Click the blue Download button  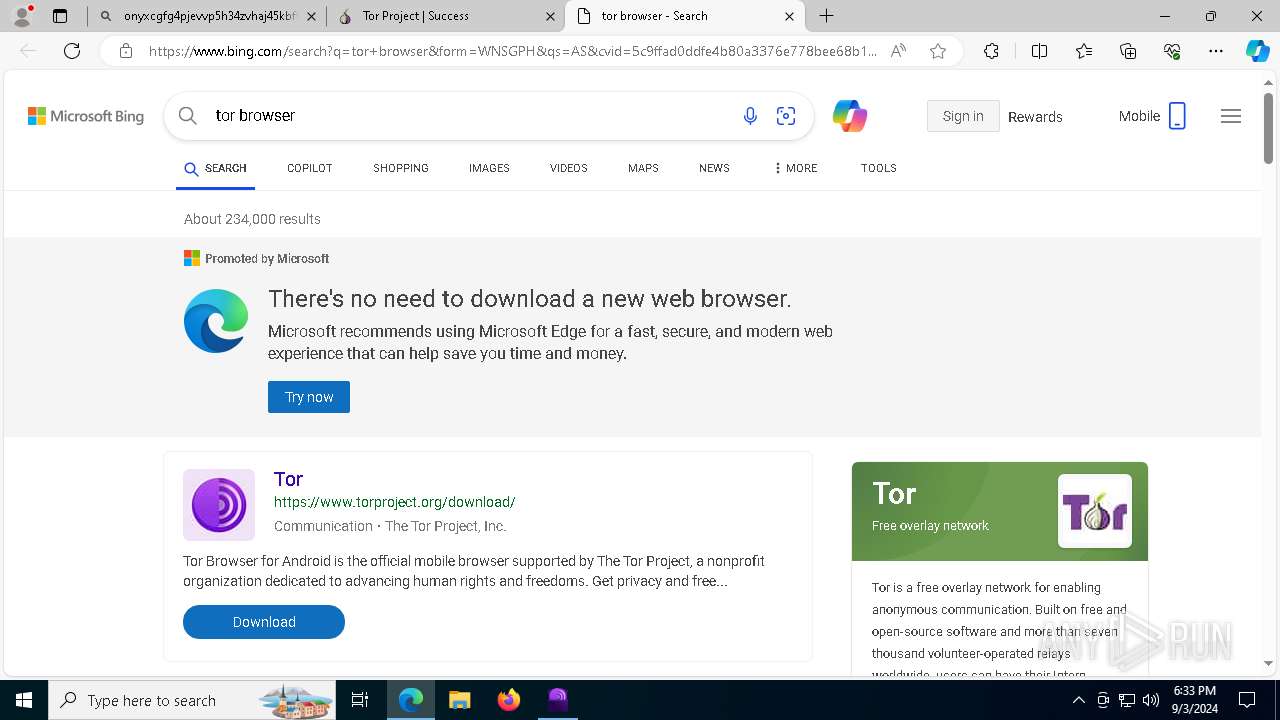click(x=264, y=622)
